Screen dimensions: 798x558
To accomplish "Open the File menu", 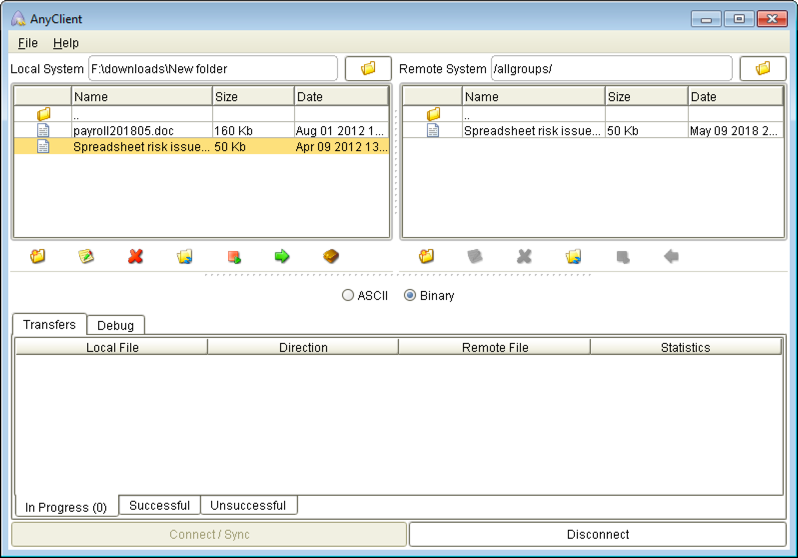I will pos(27,43).
